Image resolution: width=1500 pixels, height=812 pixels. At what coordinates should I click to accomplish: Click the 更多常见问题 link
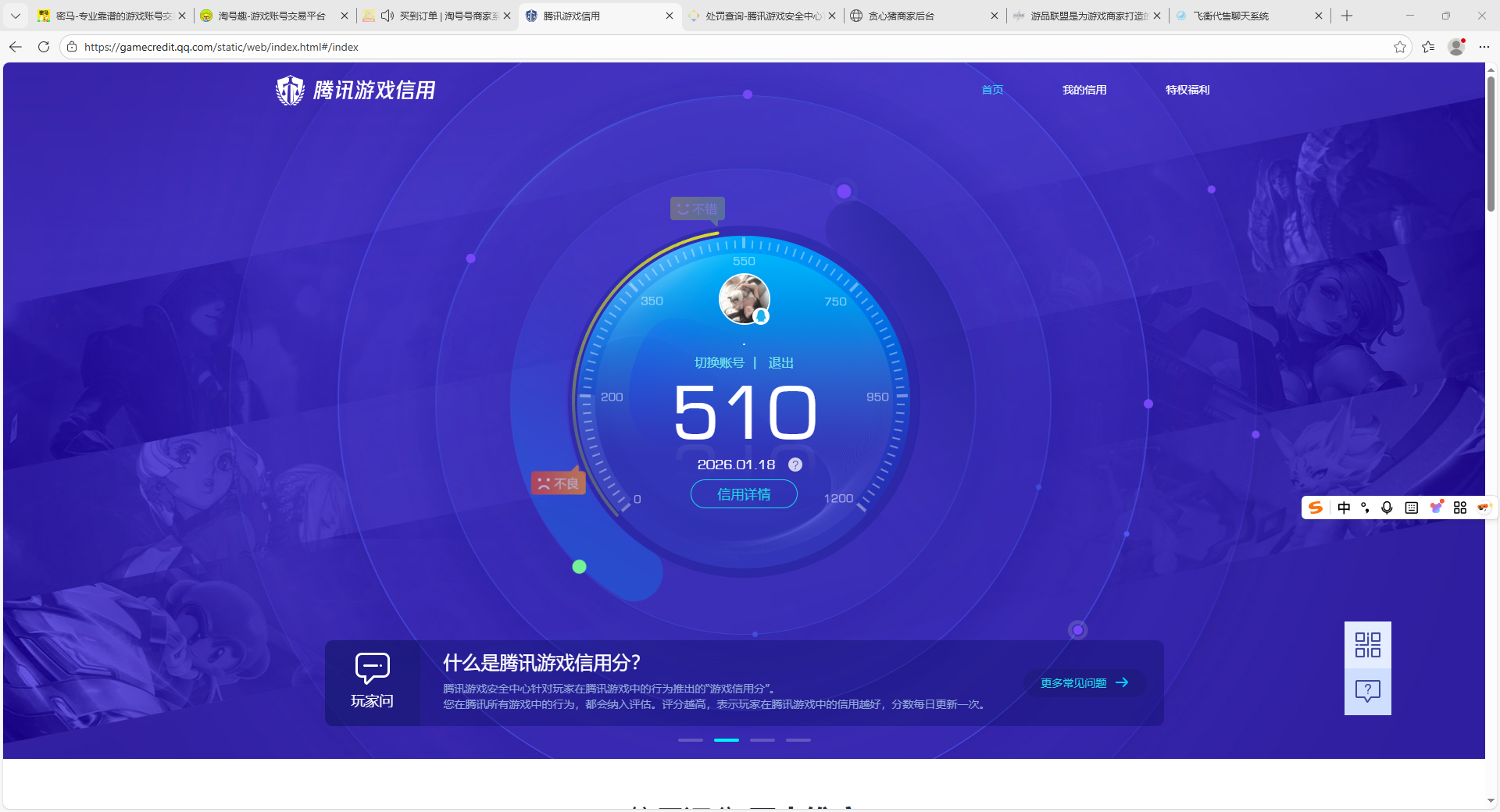click(x=1082, y=682)
